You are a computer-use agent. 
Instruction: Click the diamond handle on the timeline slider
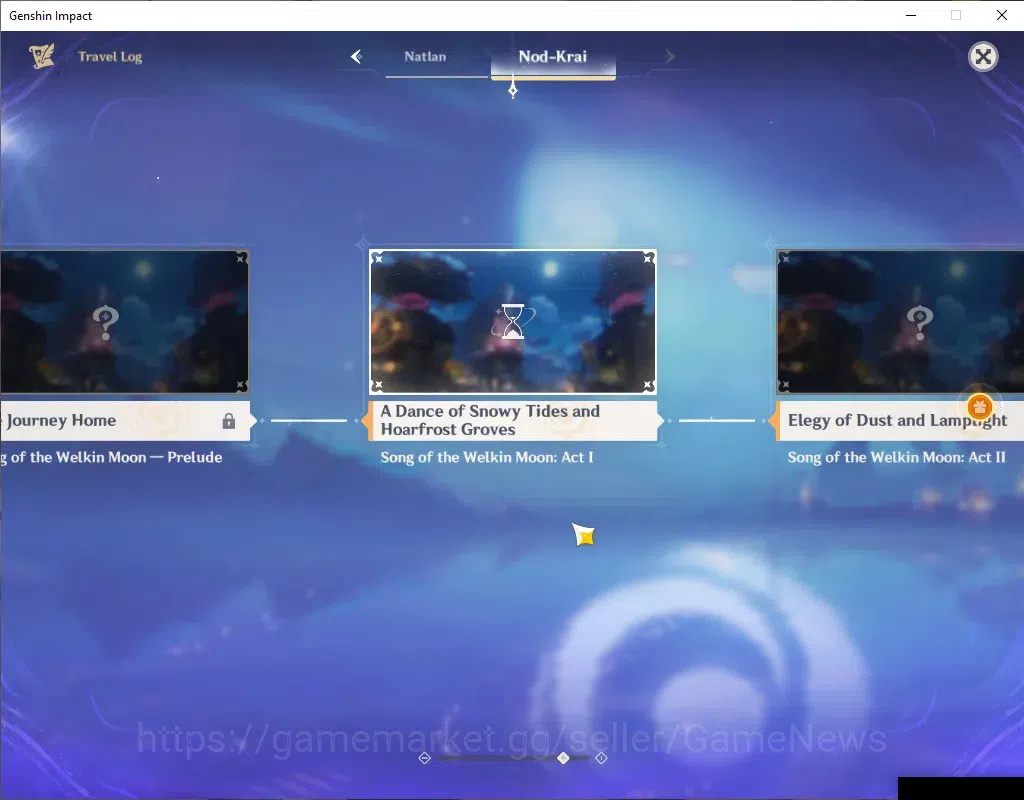(563, 758)
